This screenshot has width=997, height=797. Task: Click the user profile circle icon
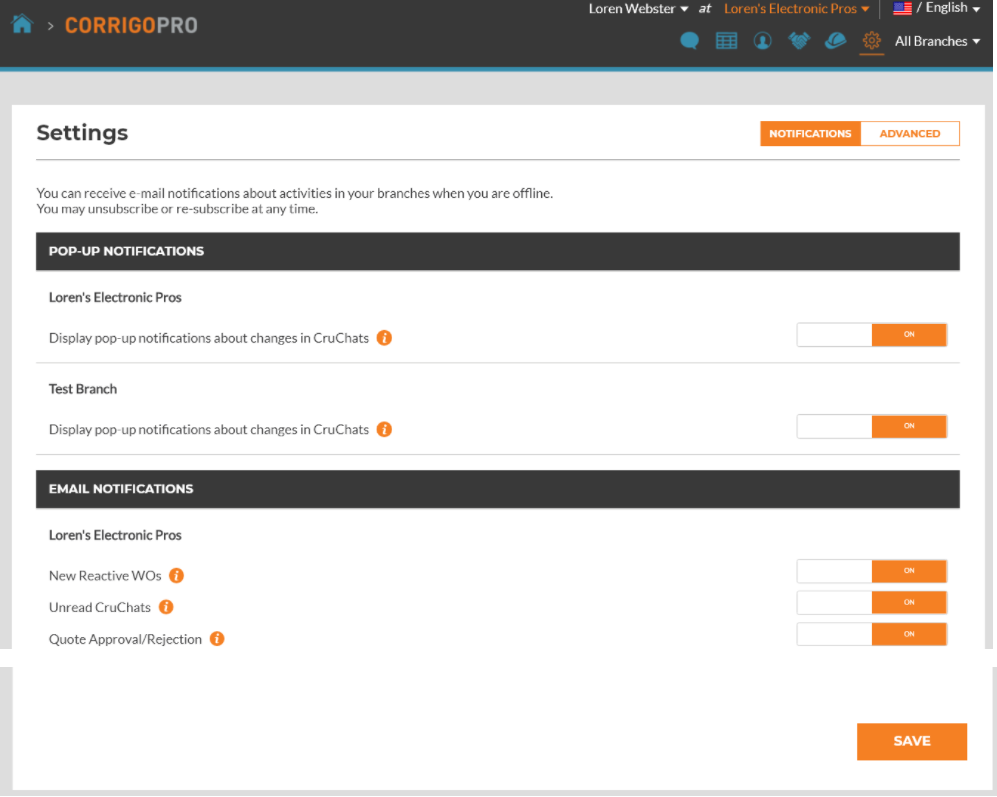point(762,41)
